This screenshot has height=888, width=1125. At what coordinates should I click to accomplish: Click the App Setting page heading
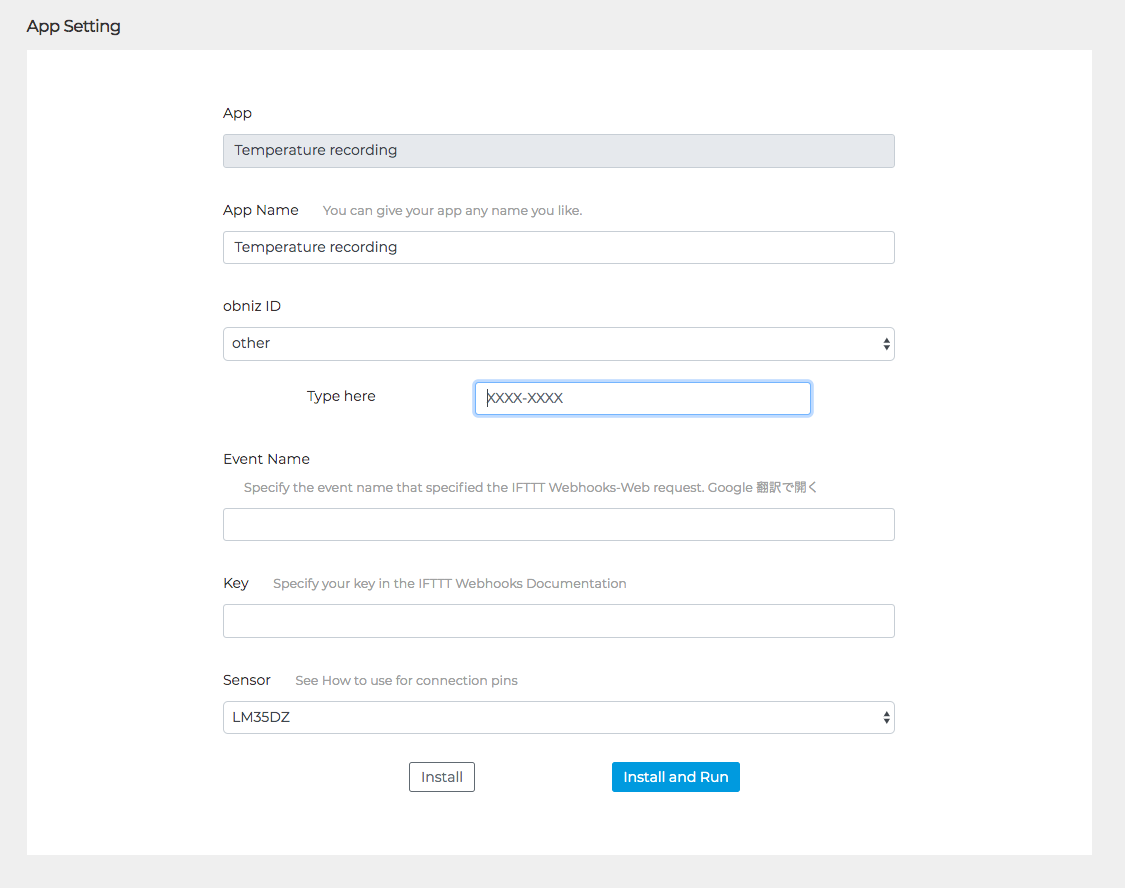coord(74,26)
